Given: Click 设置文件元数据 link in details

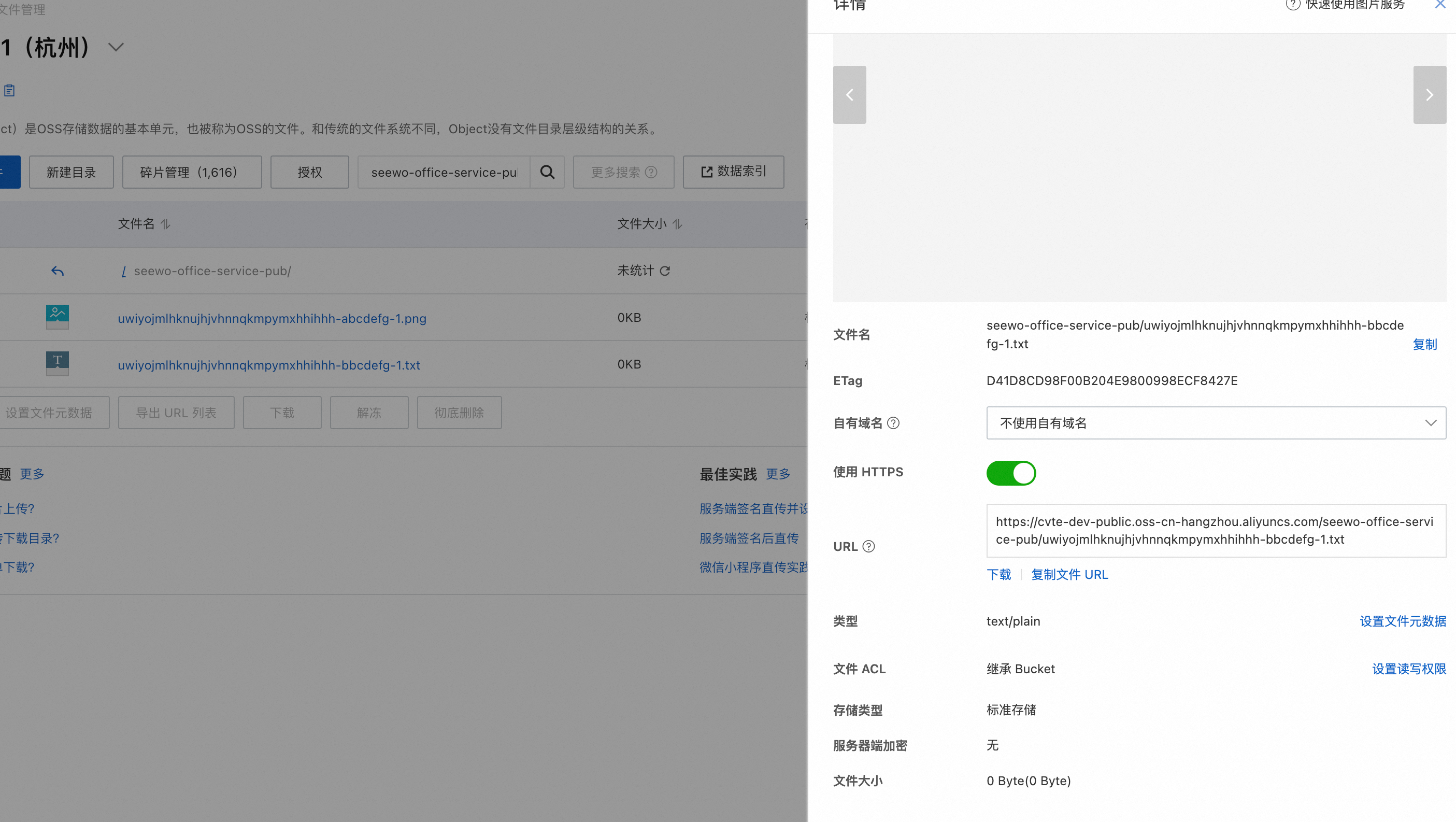Looking at the screenshot, I should coord(1403,621).
